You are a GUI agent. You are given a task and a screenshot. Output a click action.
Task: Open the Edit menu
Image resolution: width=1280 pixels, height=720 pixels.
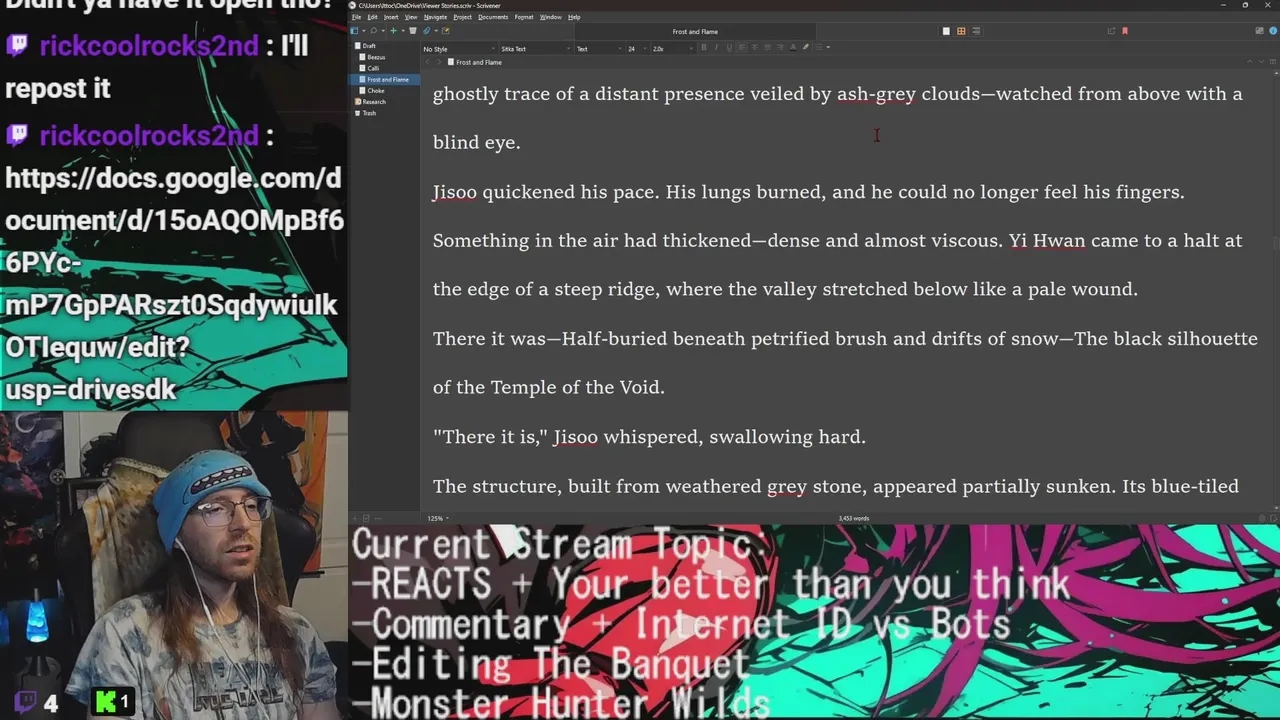point(372,17)
